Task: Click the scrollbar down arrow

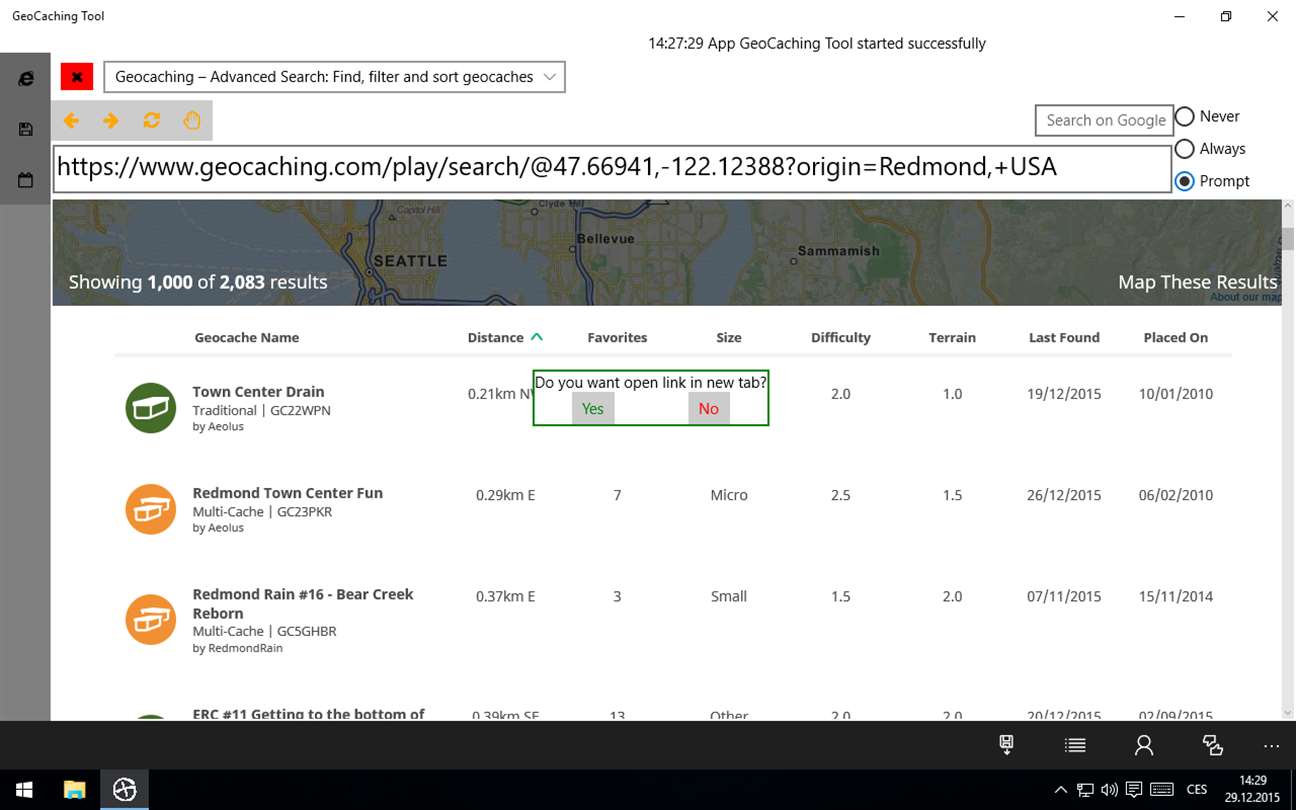Action: [x=1288, y=713]
